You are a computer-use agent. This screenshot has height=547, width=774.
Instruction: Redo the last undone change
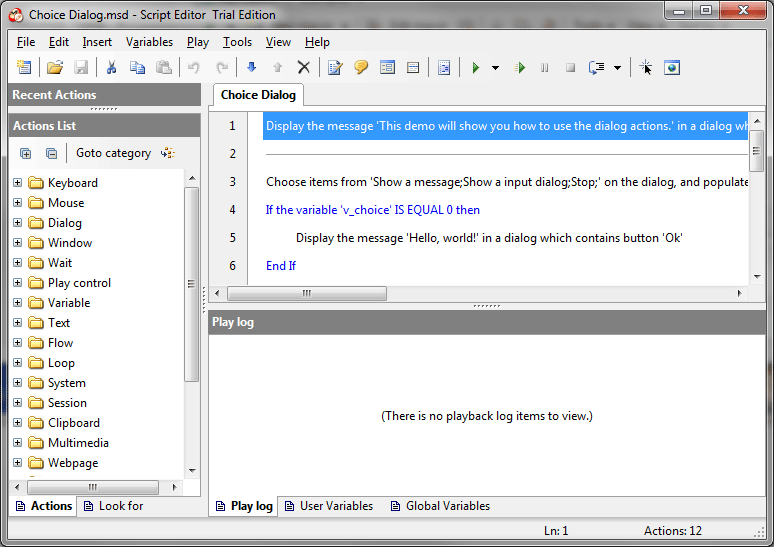point(222,67)
